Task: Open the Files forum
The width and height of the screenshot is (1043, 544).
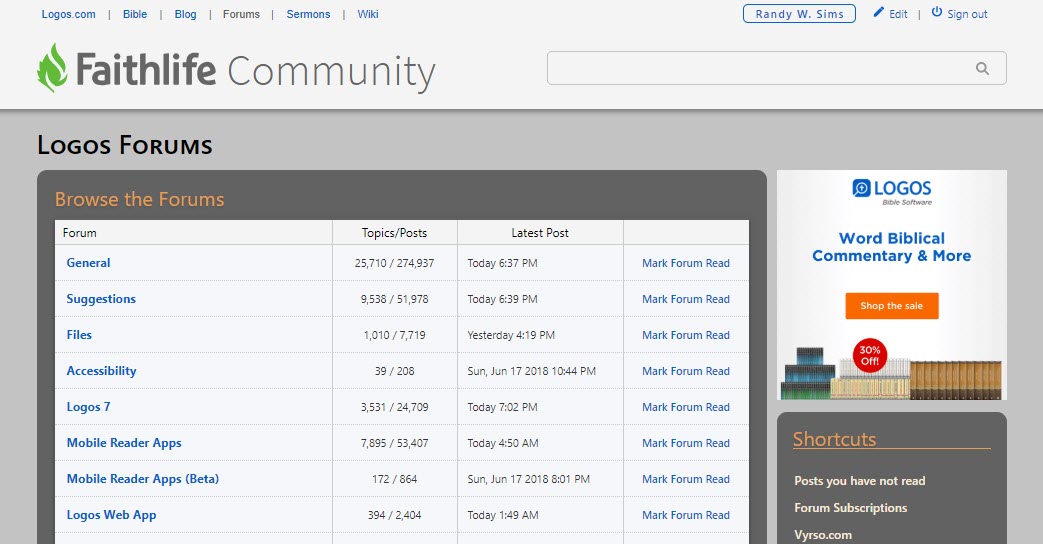Action: pyautogui.click(x=79, y=335)
